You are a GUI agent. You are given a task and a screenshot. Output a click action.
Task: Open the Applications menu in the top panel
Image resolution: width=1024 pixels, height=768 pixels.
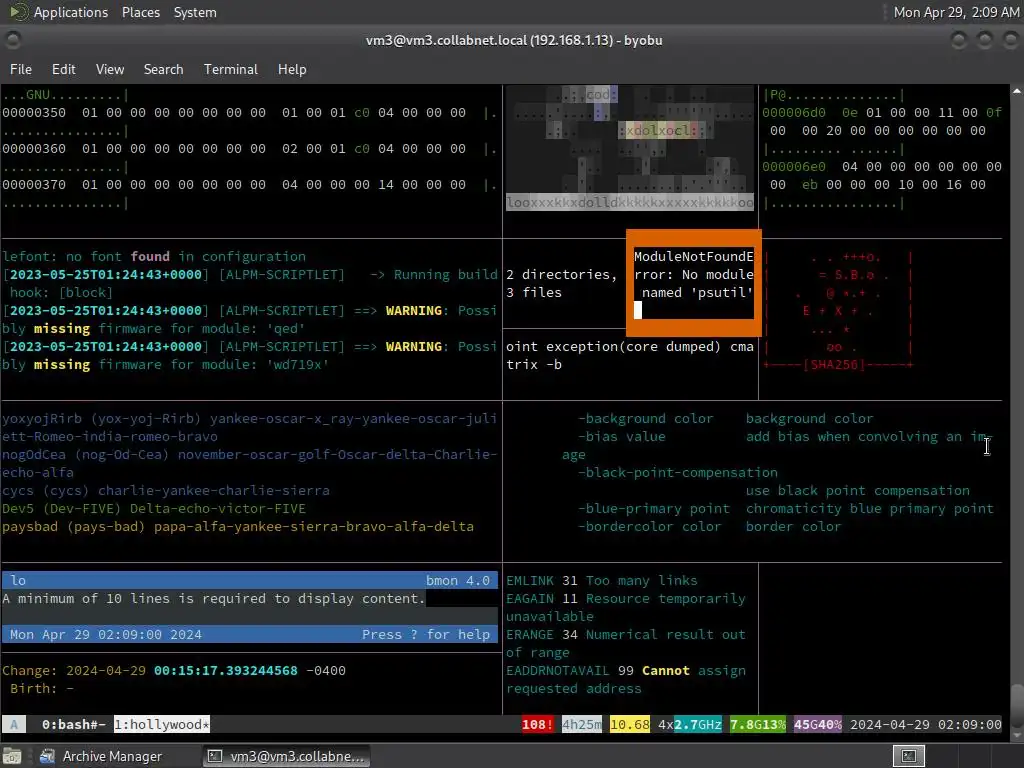click(x=71, y=12)
